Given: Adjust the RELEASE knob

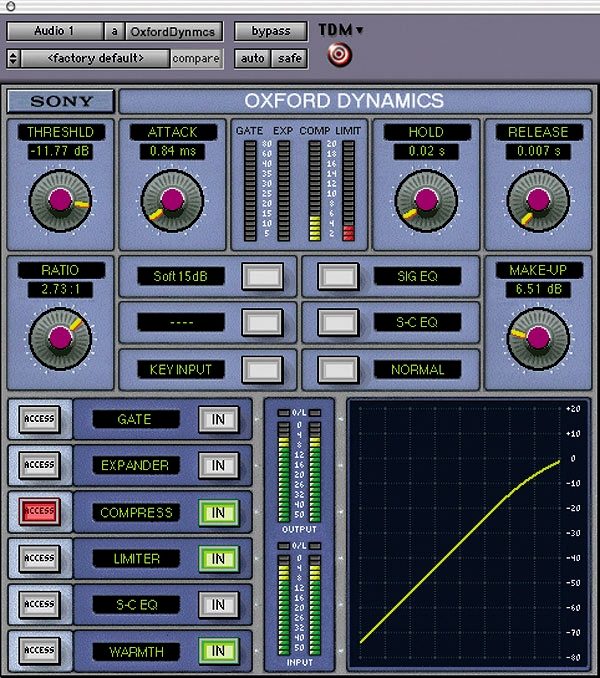Looking at the screenshot, I should coord(538,201).
